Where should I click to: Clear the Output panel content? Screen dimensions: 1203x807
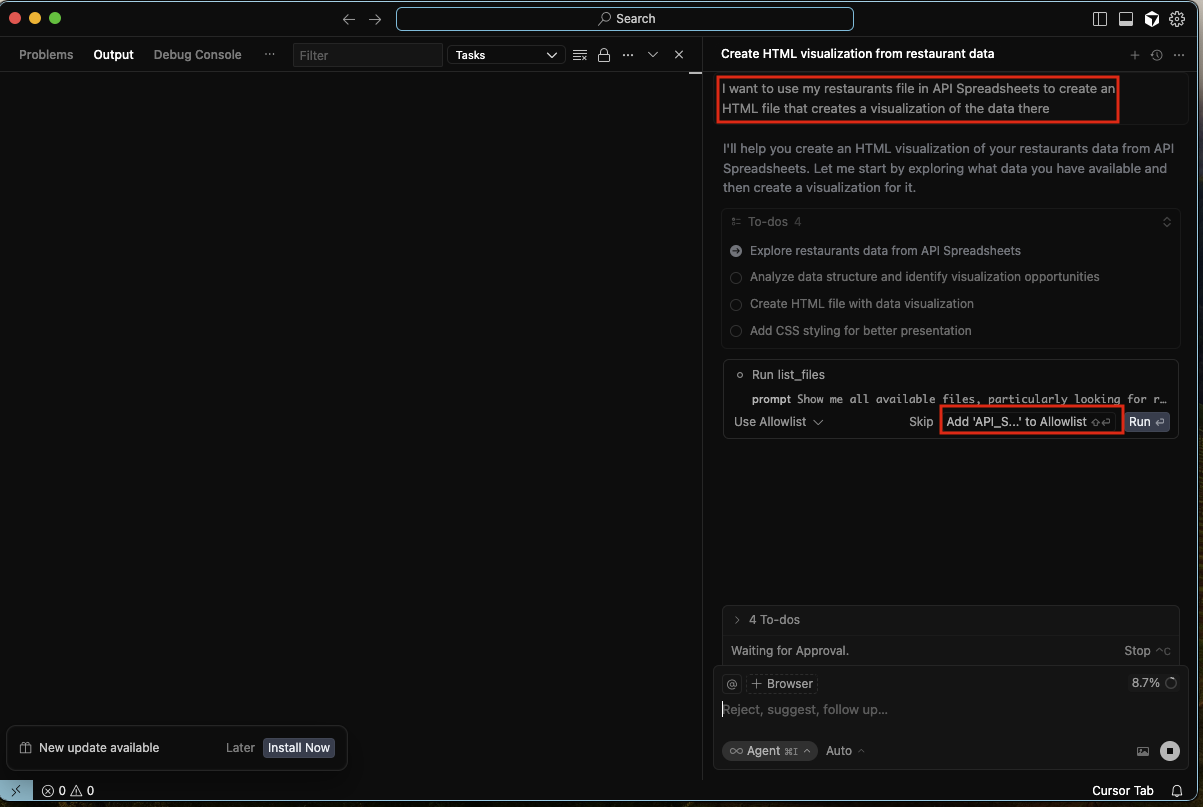pyautogui.click(x=579, y=55)
